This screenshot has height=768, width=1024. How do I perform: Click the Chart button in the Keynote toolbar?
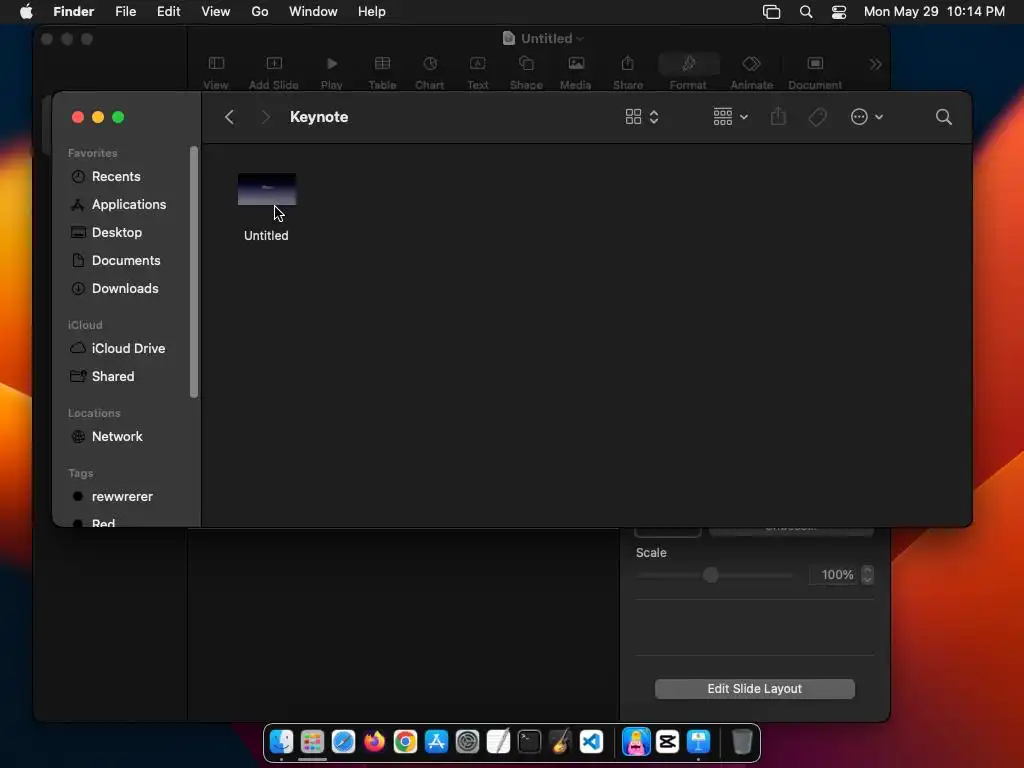(430, 72)
